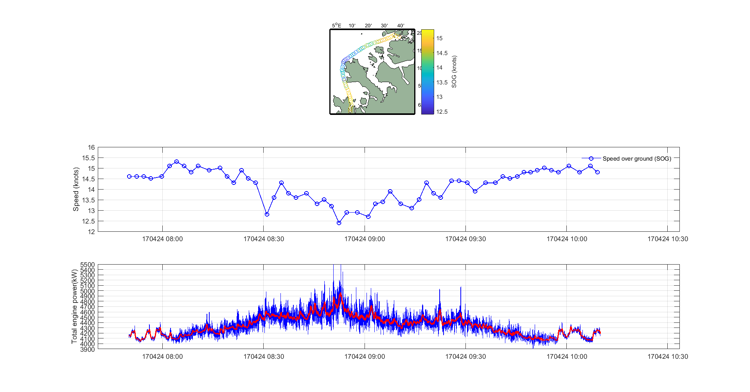This screenshot has height=392, width=750.
Task: Click the 5°E longitude label above the map
Action: [336, 25]
